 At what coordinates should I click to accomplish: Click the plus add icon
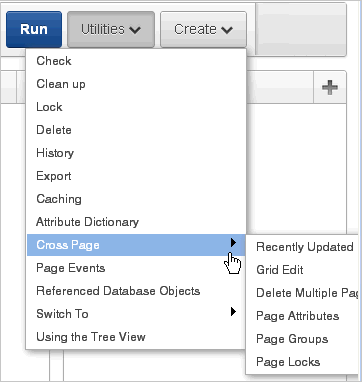point(330,87)
